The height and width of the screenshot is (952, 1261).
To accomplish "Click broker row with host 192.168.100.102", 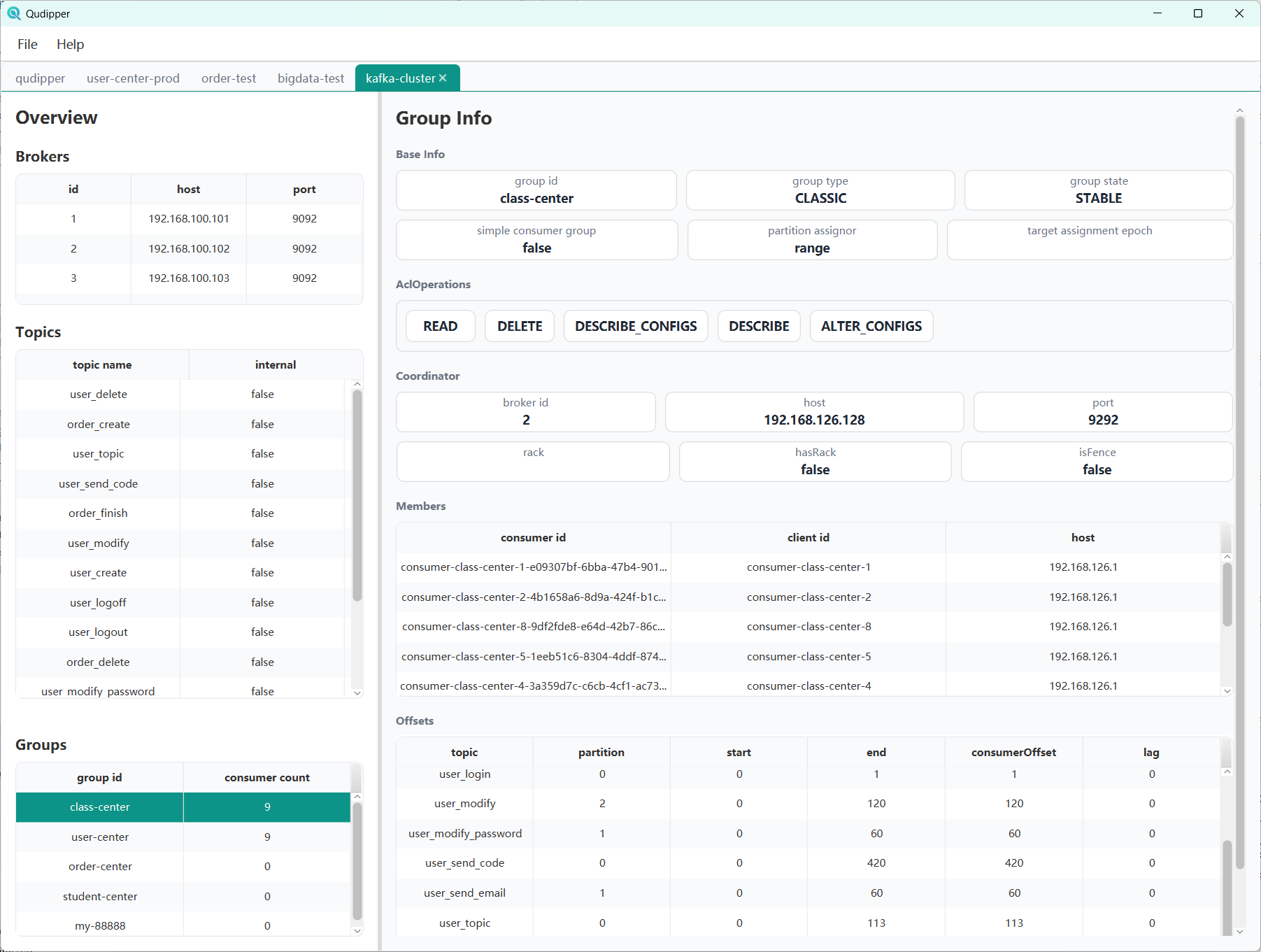I will click(189, 248).
